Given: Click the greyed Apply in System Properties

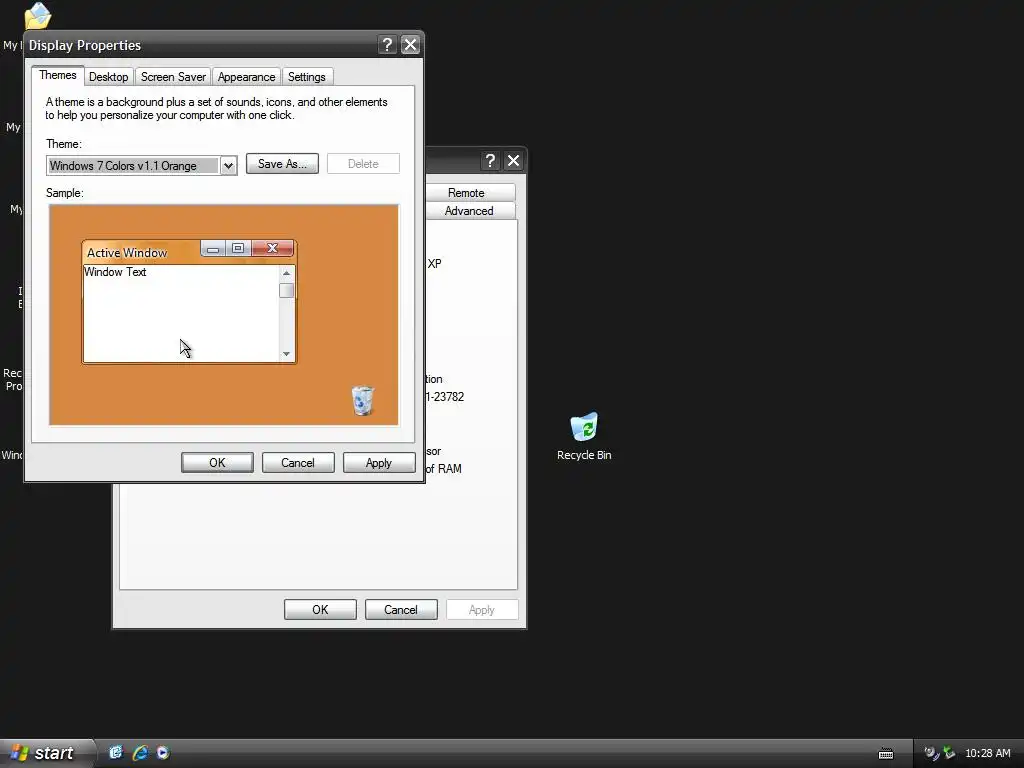Looking at the screenshot, I should [482, 610].
